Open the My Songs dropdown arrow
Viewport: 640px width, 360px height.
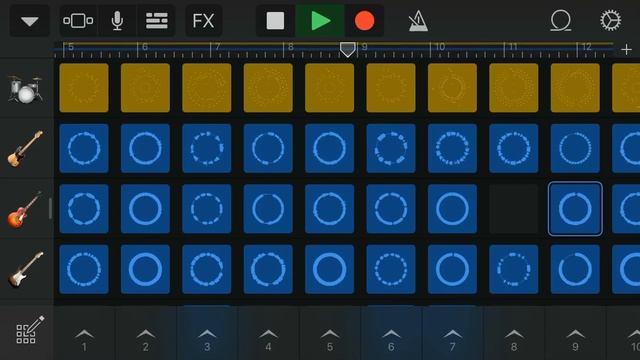(x=30, y=21)
